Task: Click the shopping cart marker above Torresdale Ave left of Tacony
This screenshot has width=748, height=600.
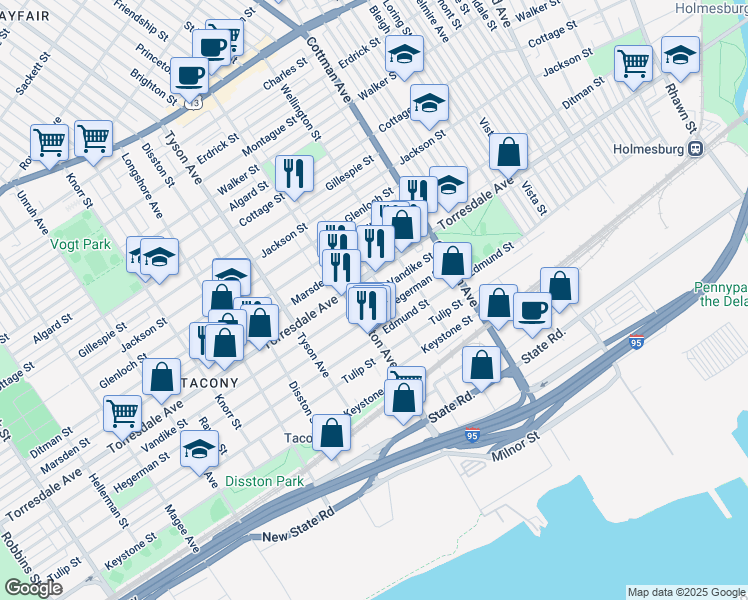Action: tap(123, 414)
